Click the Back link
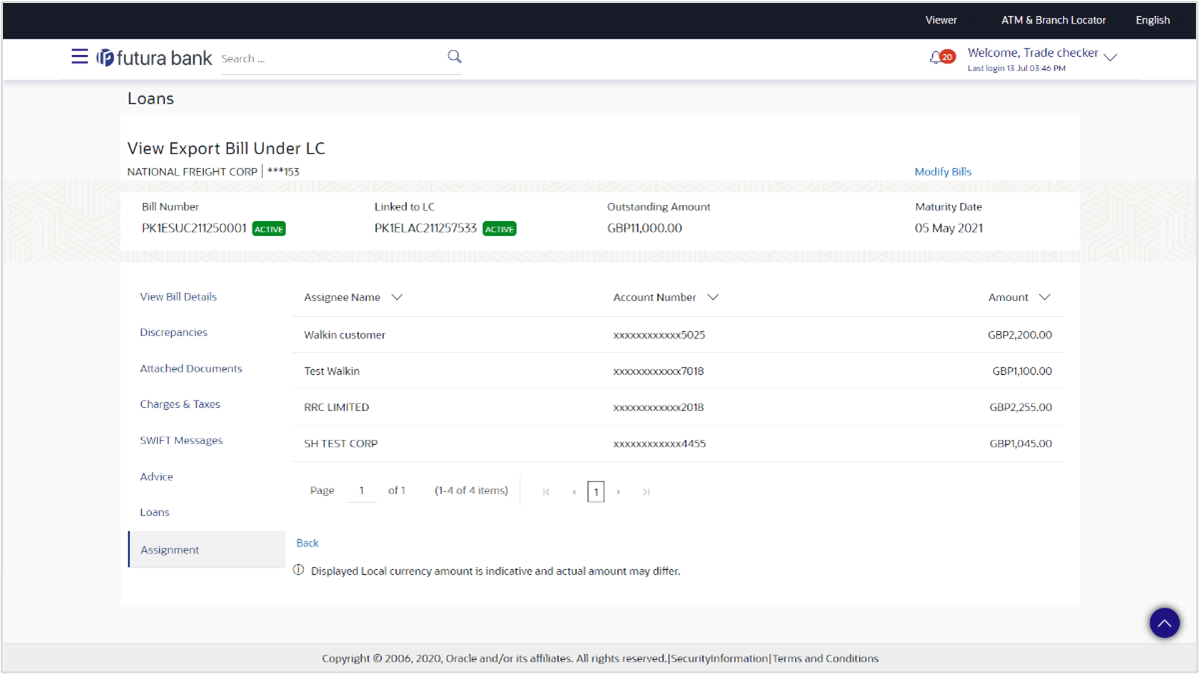This screenshot has height=674, width=1199. coord(307,543)
